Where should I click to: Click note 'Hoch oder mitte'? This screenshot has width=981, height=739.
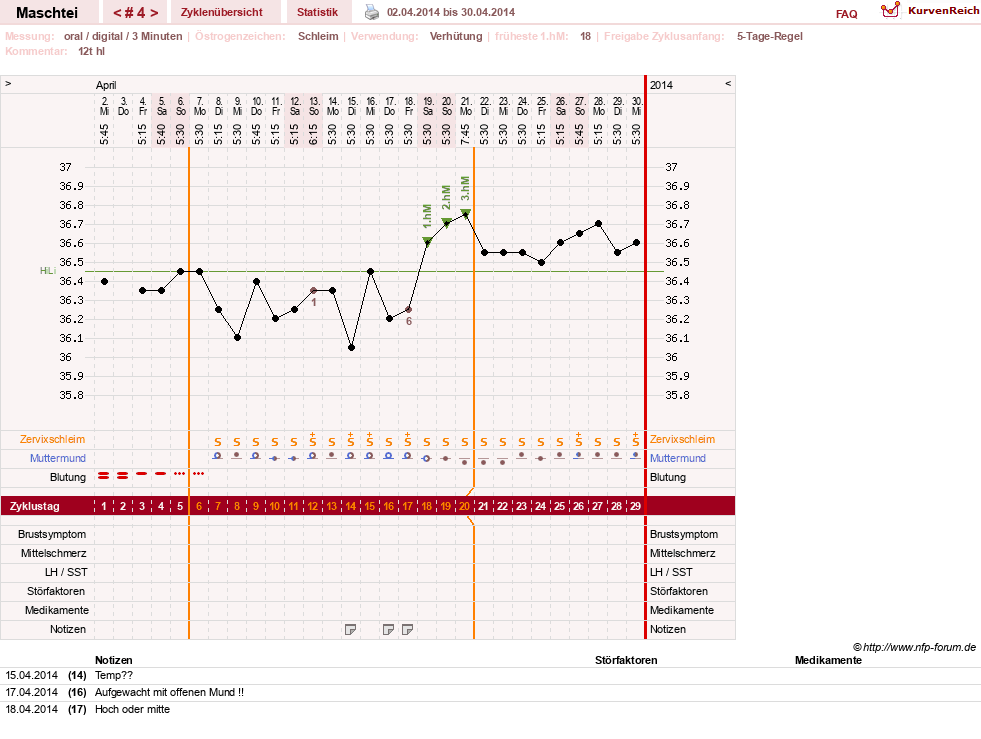(132, 709)
